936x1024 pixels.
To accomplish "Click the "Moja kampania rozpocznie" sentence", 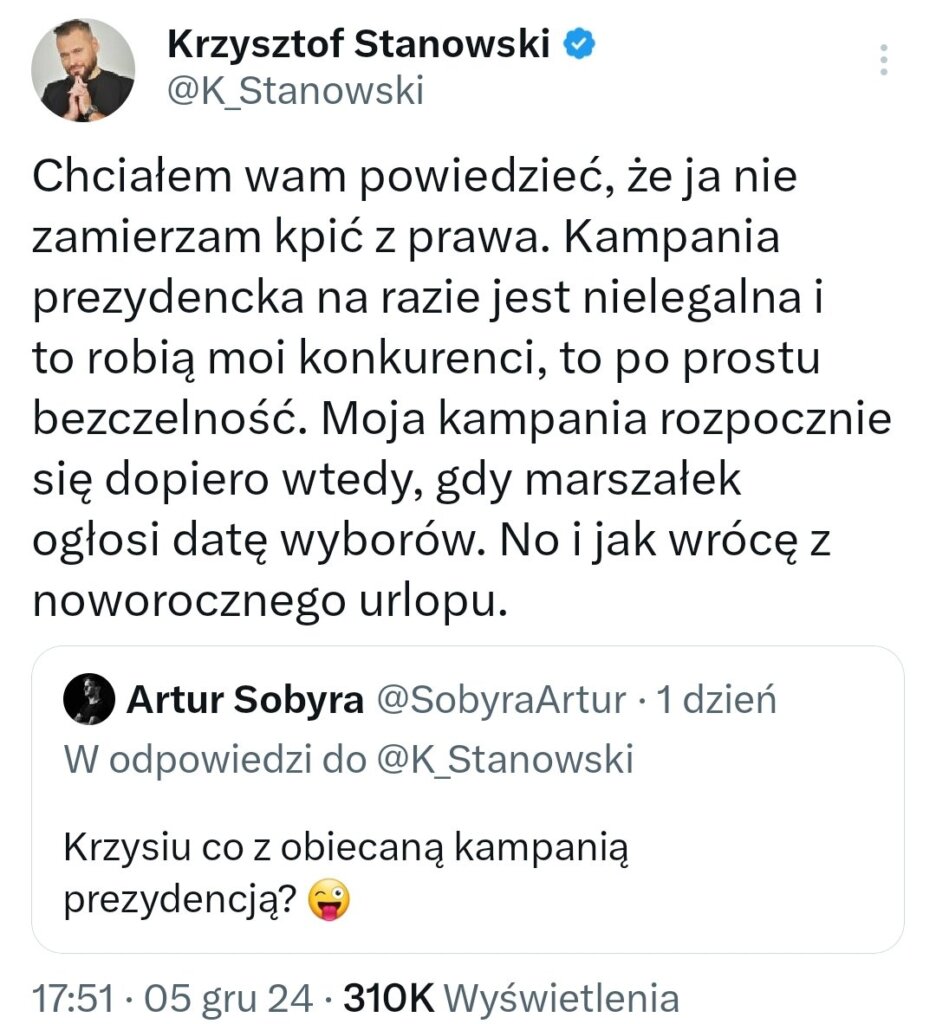I will (606, 419).
